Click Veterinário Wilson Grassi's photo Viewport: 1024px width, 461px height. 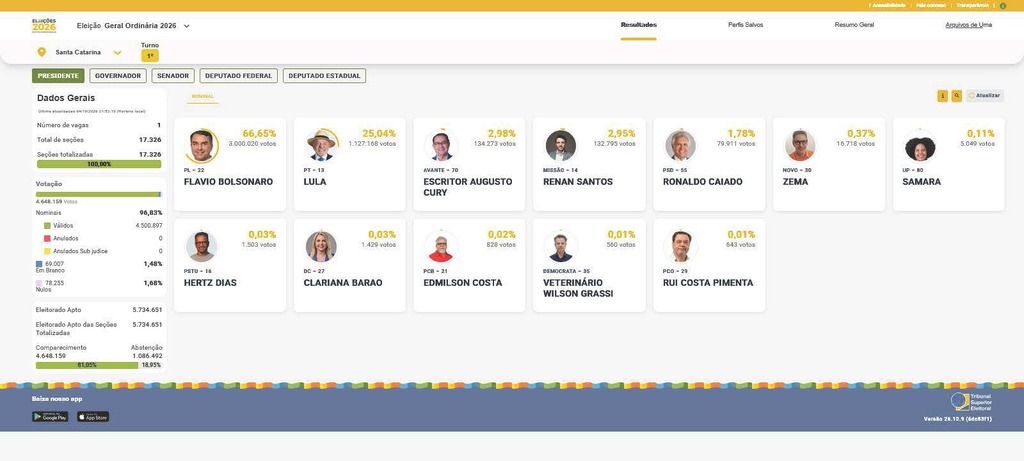pyautogui.click(x=561, y=247)
